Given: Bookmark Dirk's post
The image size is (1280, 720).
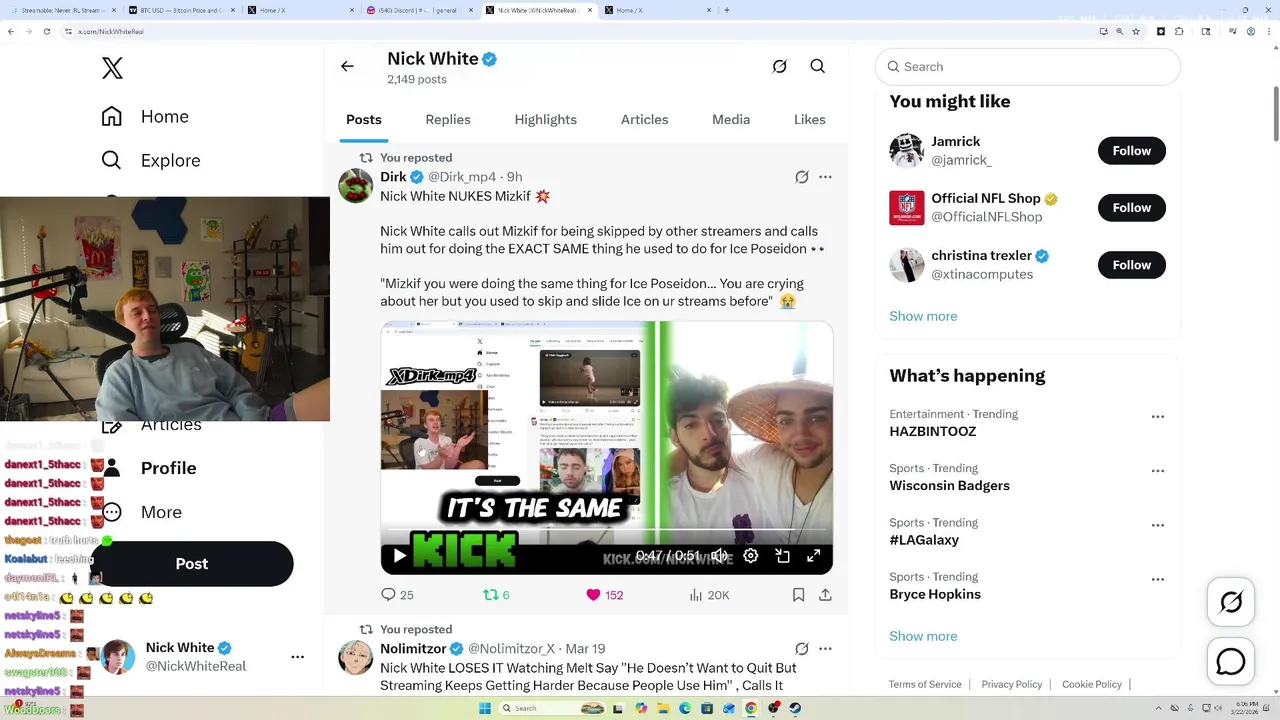Looking at the screenshot, I should tap(798, 595).
